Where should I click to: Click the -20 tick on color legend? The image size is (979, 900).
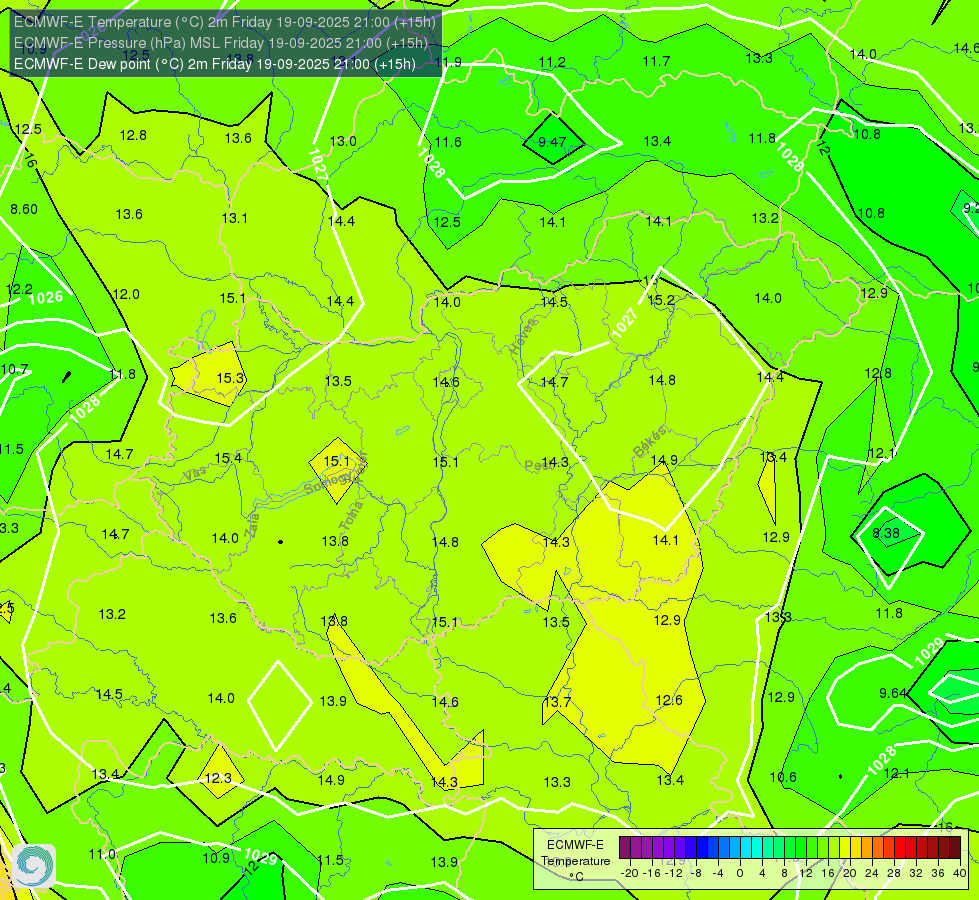[x=627, y=873]
